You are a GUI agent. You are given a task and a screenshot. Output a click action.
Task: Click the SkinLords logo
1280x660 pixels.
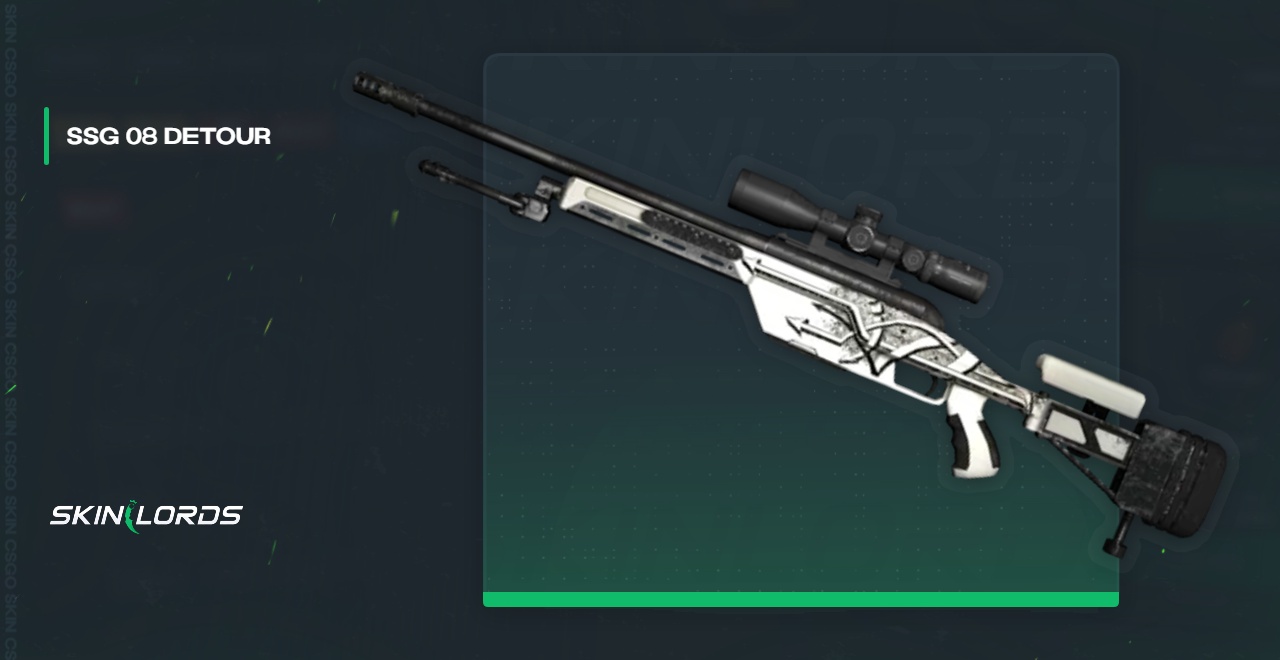coord(146,516)
